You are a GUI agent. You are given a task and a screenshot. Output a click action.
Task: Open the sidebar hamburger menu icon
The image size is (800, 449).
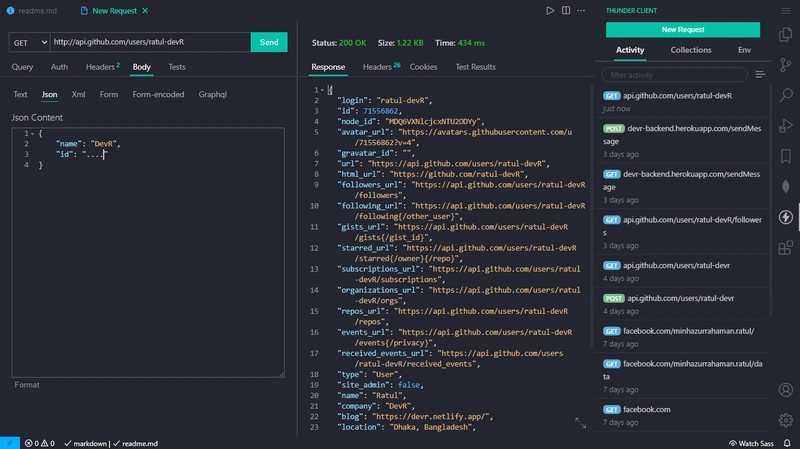tap(786, 11)
